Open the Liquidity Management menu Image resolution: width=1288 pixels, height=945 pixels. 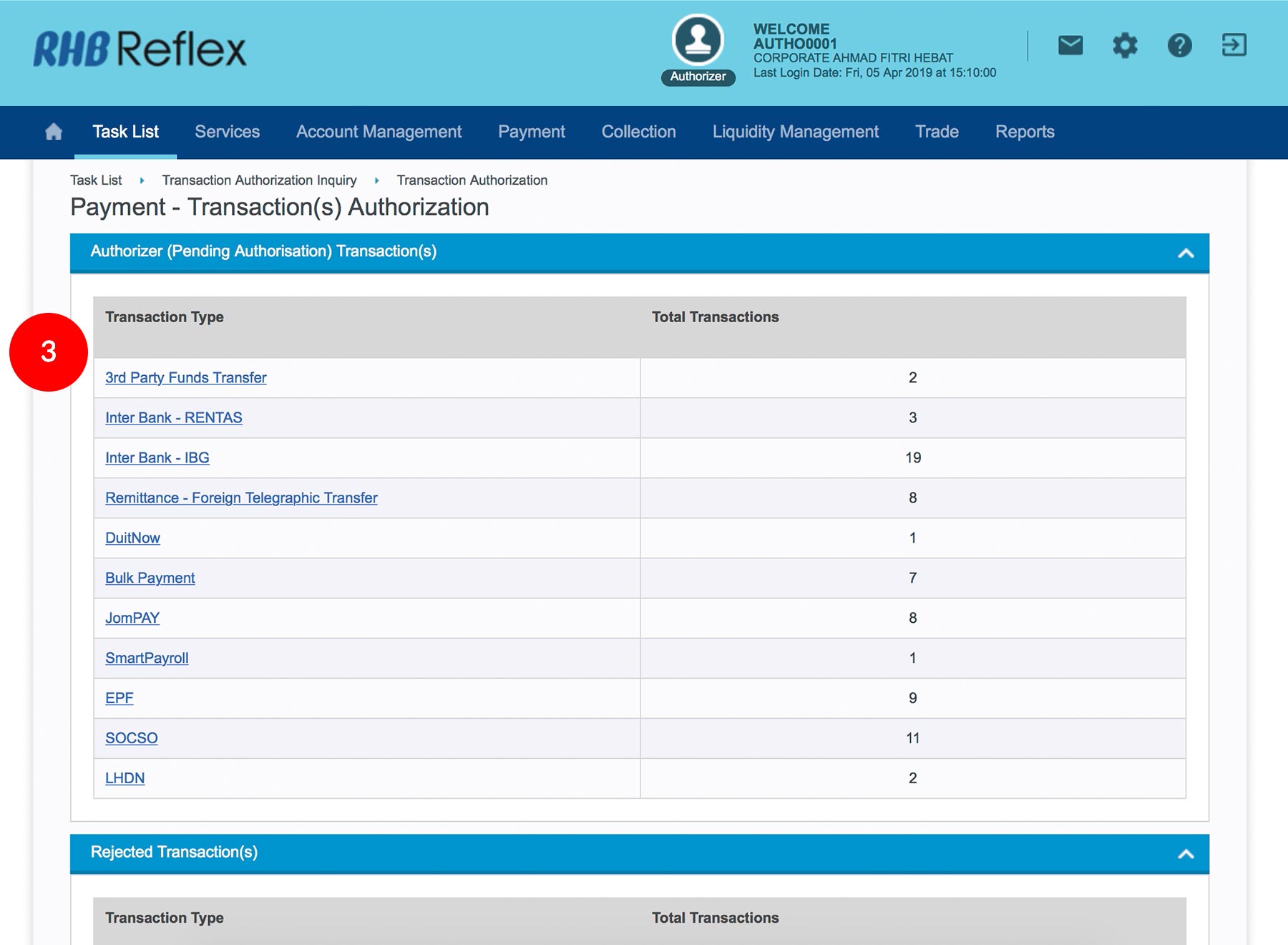click(x=795, y=132)
